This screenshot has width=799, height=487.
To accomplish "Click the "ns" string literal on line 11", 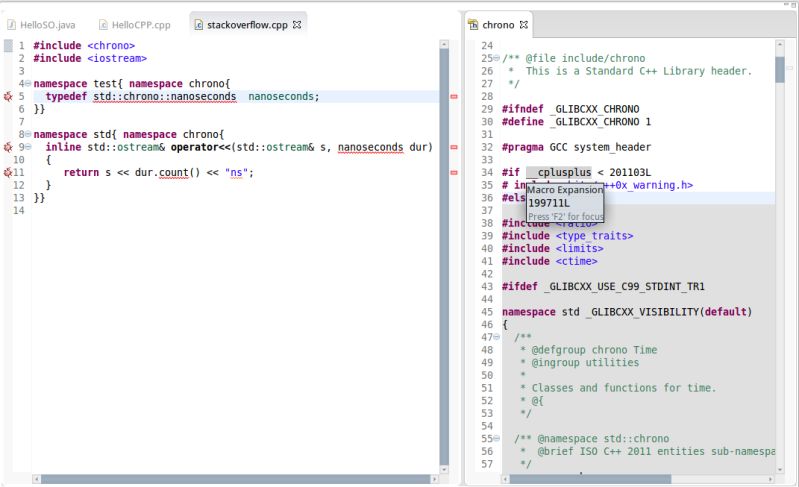I will tap(236, 173).
